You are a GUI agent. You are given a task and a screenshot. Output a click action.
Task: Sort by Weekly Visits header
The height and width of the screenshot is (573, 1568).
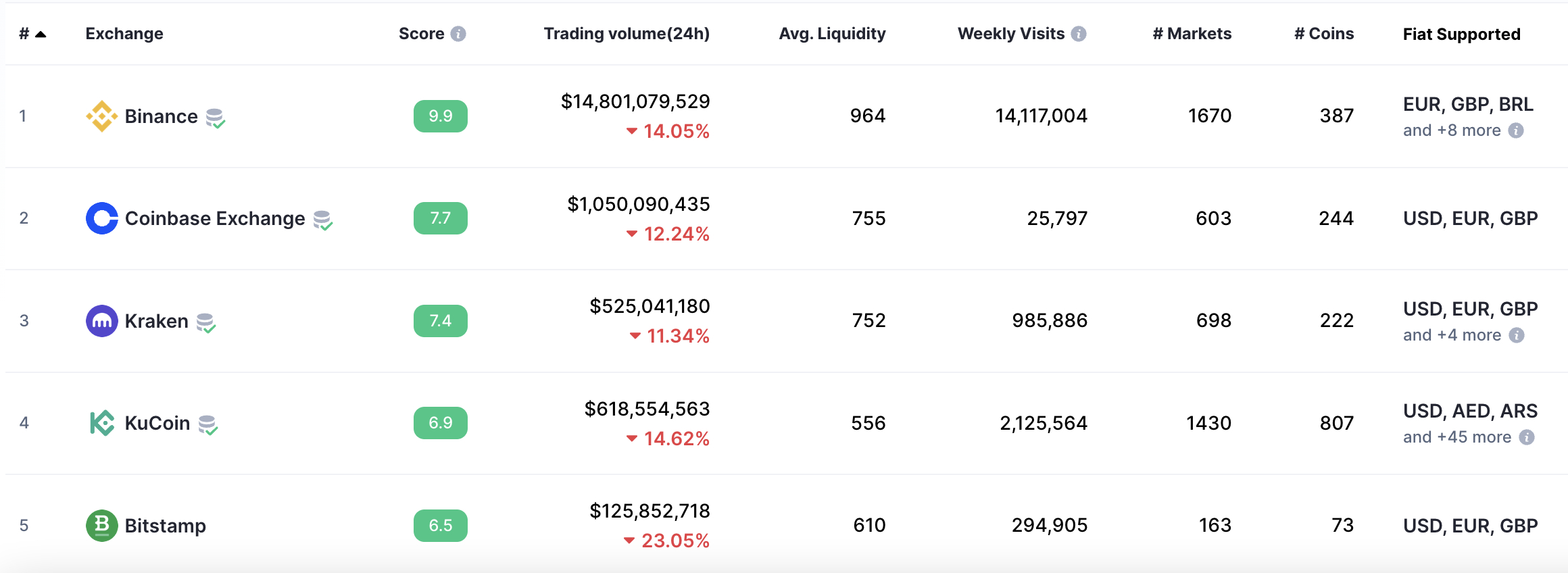coord(1011,34)
